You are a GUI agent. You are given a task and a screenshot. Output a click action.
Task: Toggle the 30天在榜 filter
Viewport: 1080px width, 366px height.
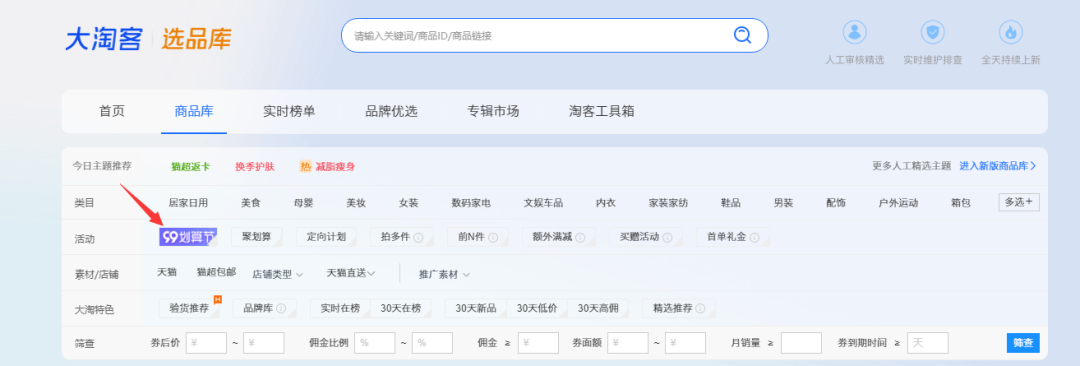[401, 308]
